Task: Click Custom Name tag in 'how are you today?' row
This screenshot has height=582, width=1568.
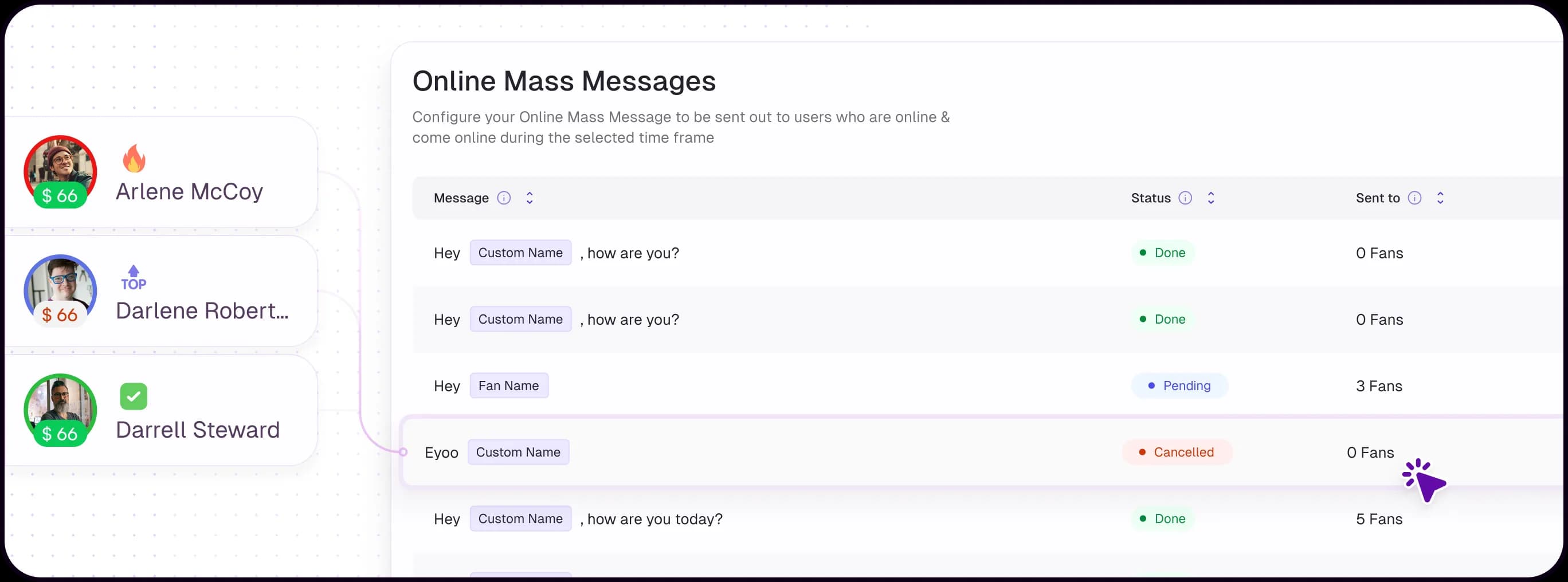Action: coord(520,518)
